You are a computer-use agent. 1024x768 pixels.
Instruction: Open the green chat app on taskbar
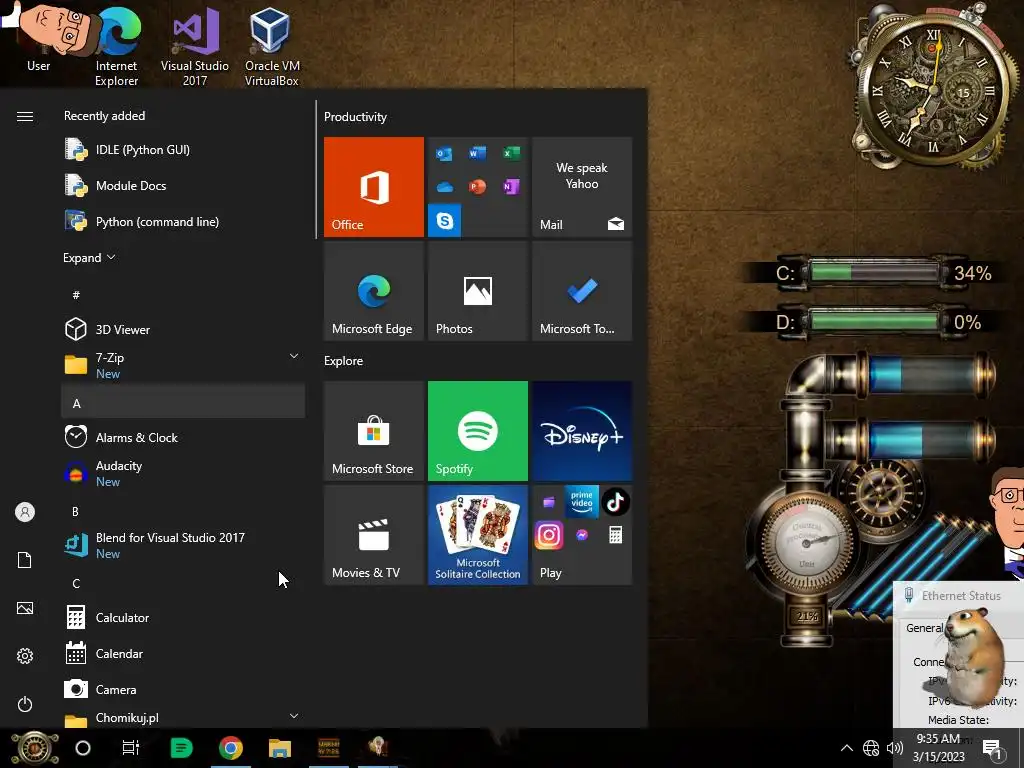coord(181,748)
